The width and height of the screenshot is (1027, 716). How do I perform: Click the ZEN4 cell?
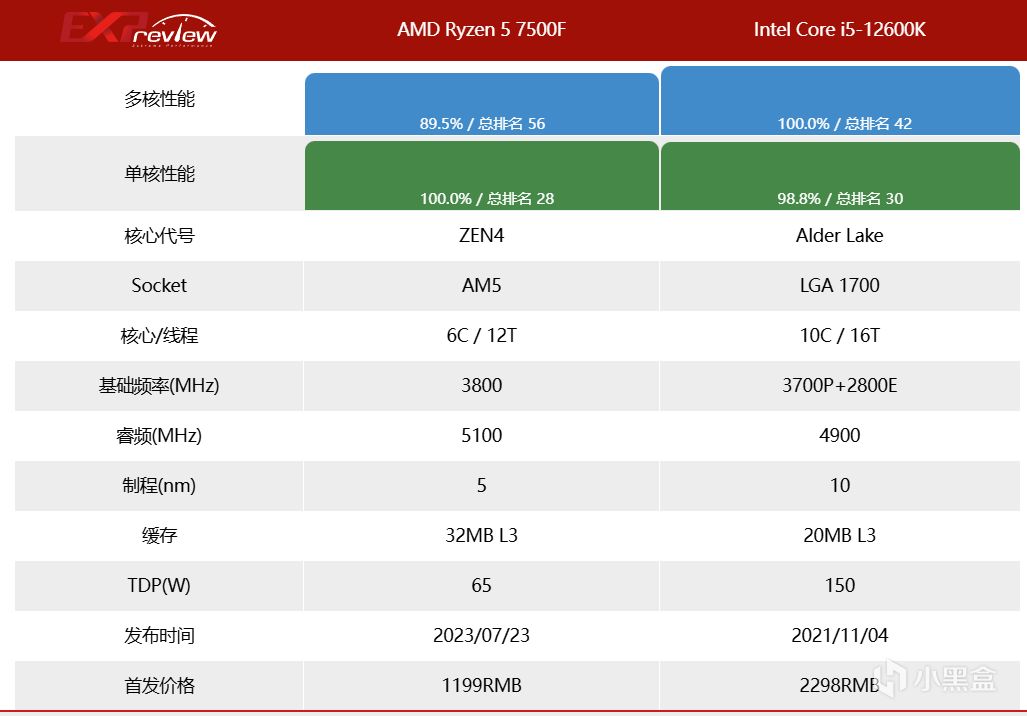click(x=481, y=235)
